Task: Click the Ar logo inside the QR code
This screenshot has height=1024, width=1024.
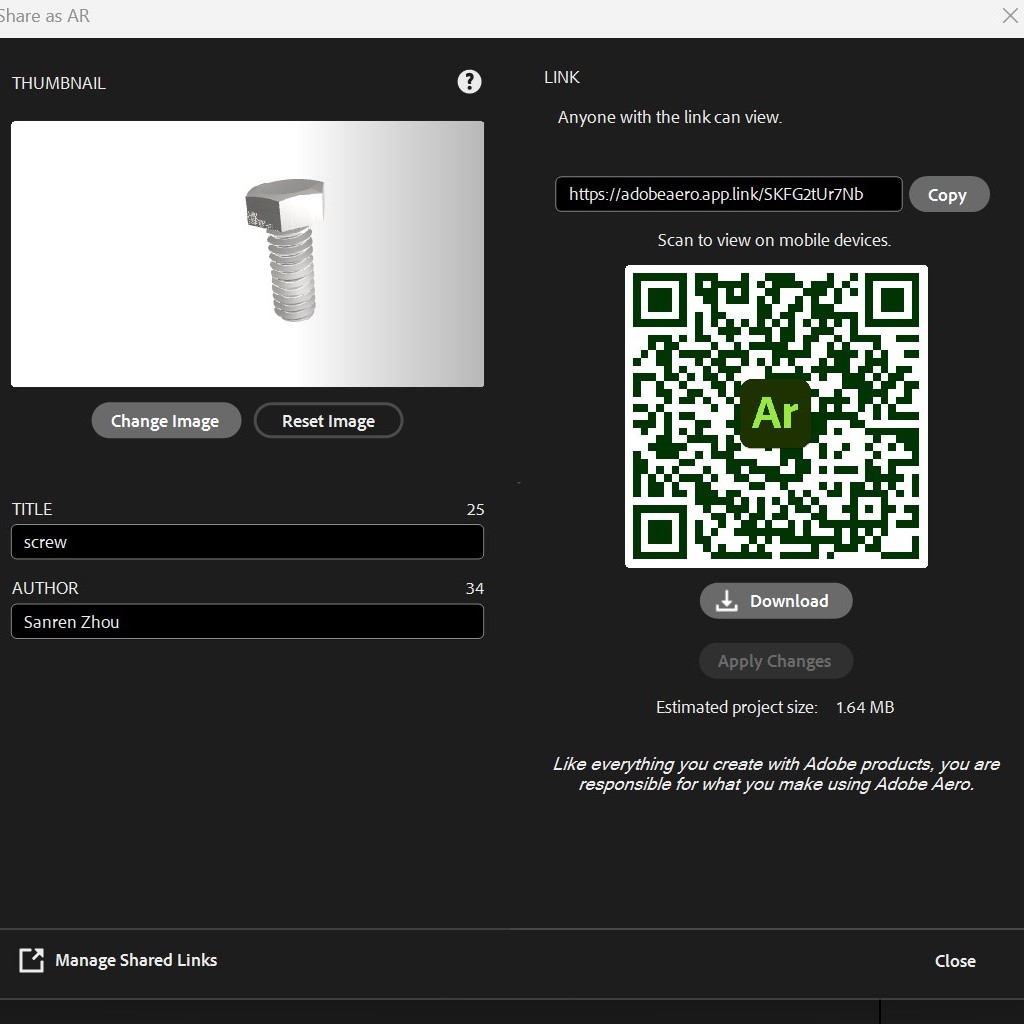Action: [775, 413]
